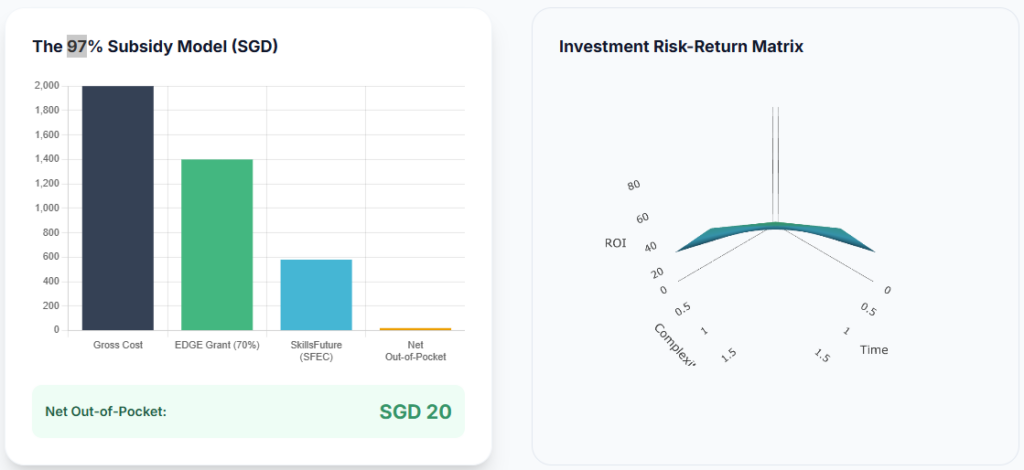
Task: Click the vertical spike on the 3D plot
Action: tap(775, 164)
